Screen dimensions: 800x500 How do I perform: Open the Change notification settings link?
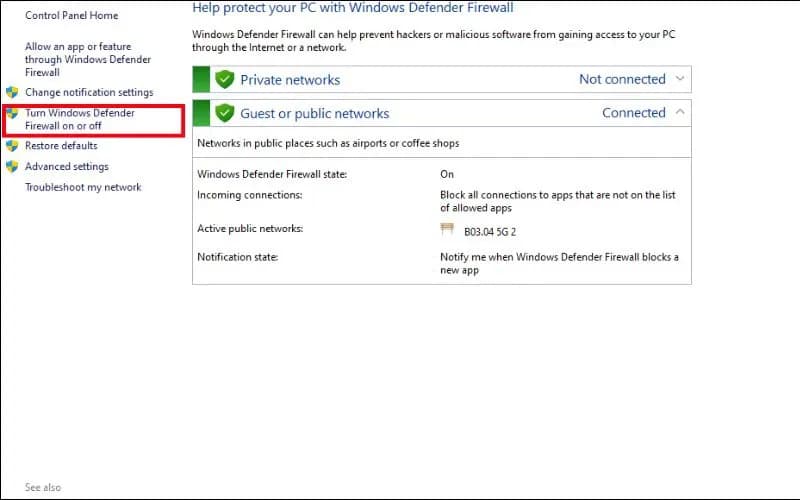tap(89, 93)
